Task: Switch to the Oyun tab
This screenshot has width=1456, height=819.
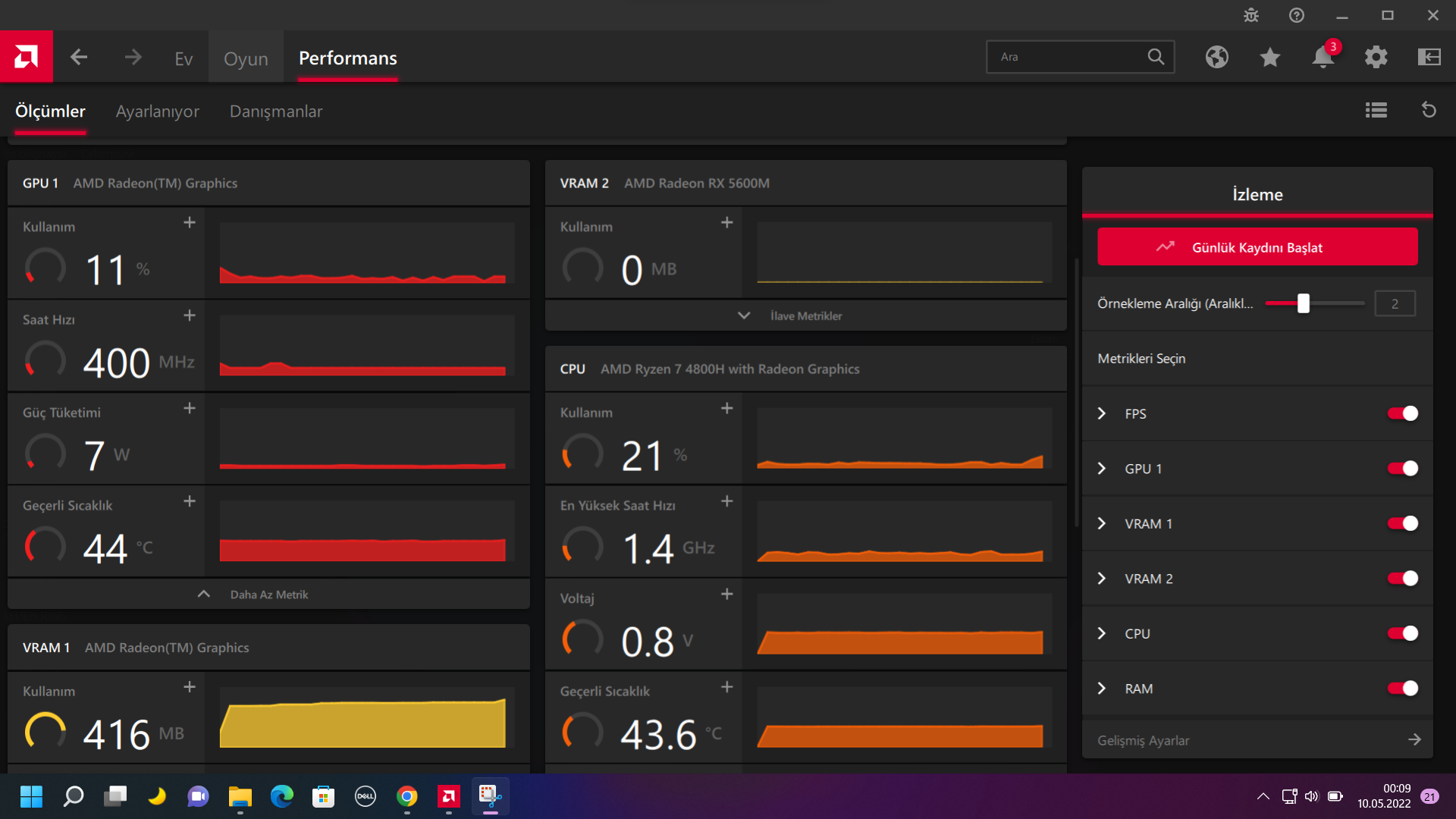Action: [246, 58]
